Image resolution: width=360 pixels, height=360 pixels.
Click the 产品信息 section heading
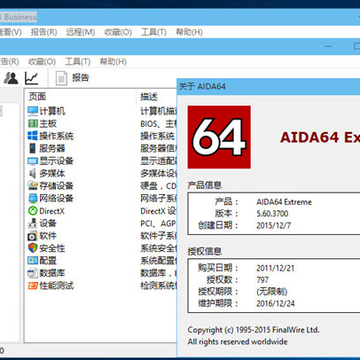(x=205, y=186)
